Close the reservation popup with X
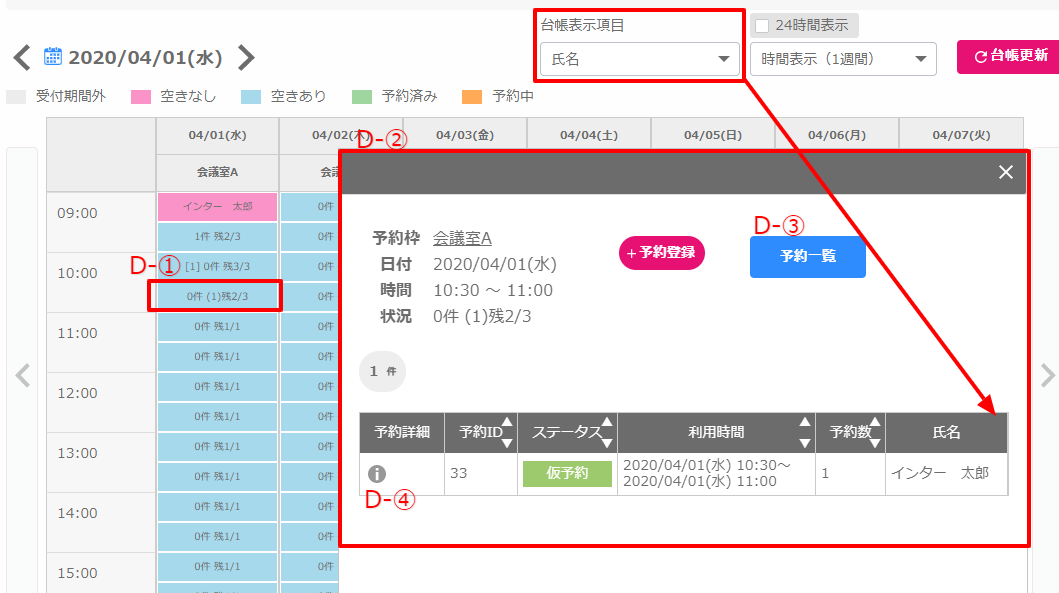The width and height of the screenshot is (1059, 593). (1006, 172)
